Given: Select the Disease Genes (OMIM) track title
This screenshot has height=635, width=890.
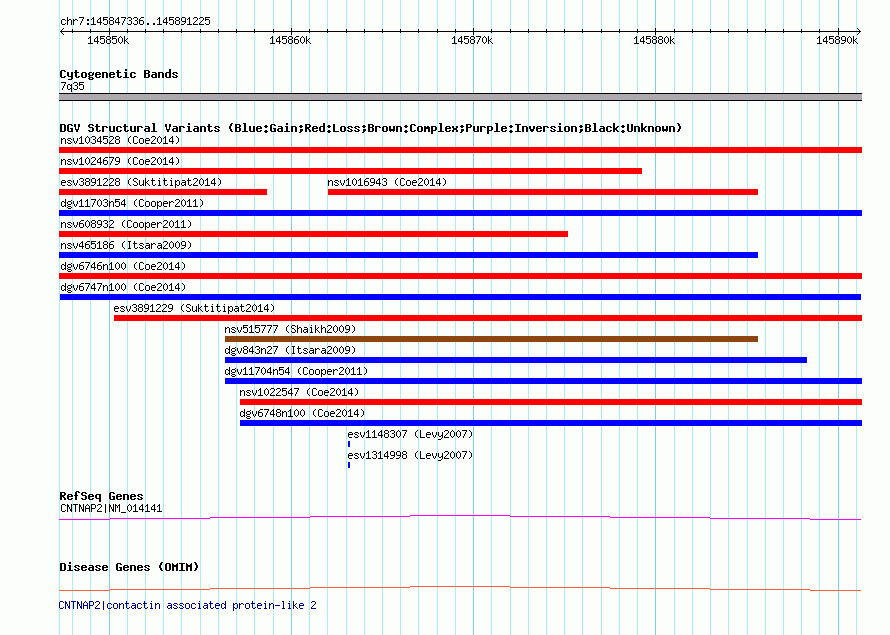Looking at the screenshot, I should (129, 567).
